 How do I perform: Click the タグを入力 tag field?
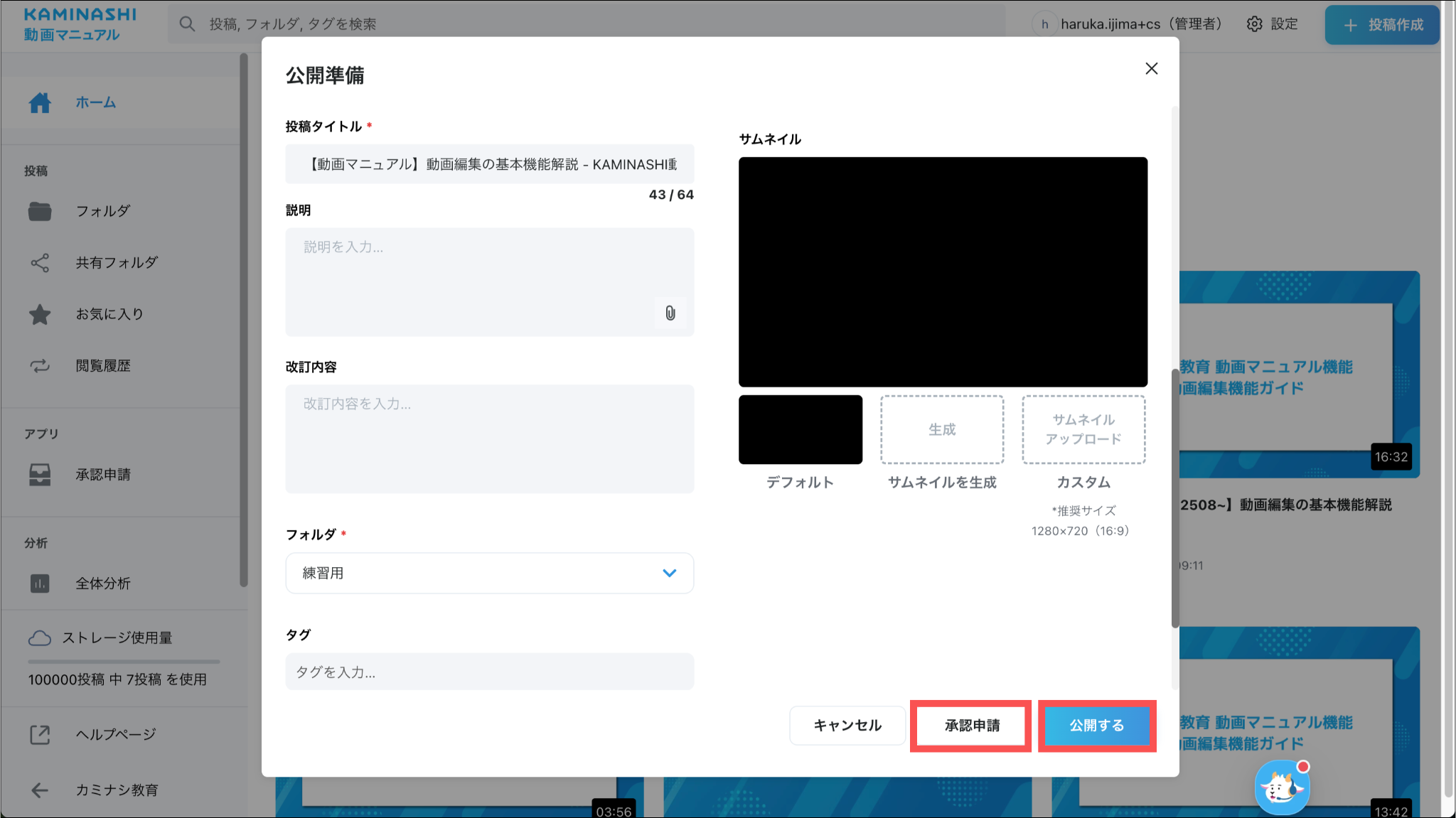(x=489, y=672)
